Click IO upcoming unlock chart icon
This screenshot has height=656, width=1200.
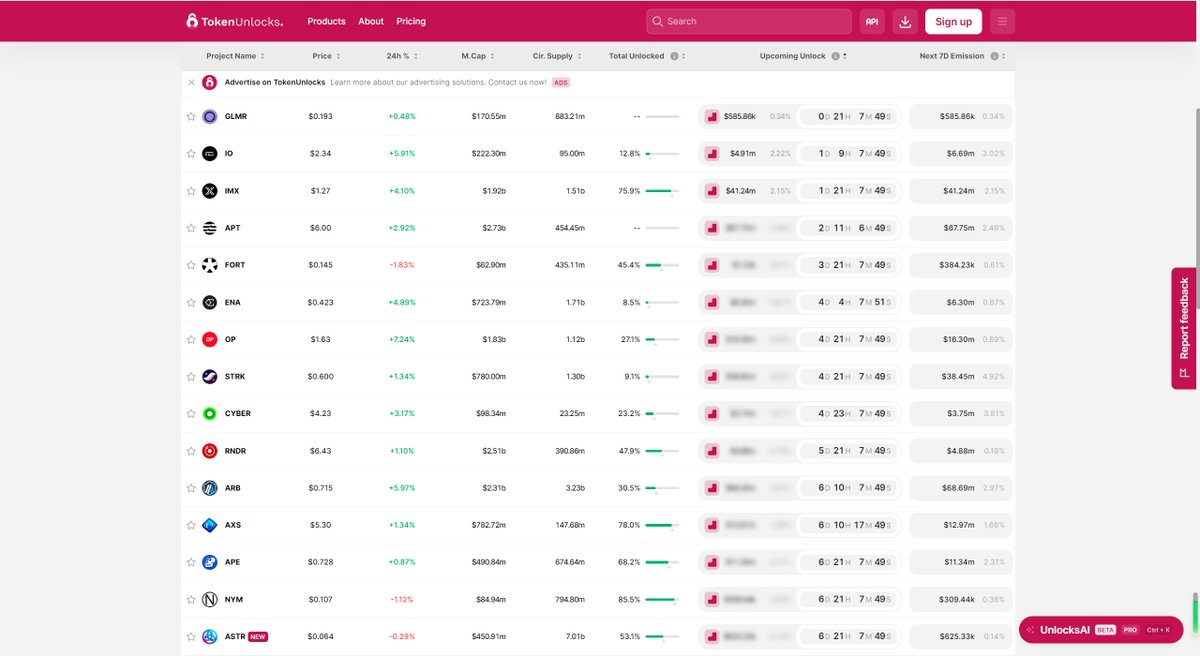tap(712, 154)
